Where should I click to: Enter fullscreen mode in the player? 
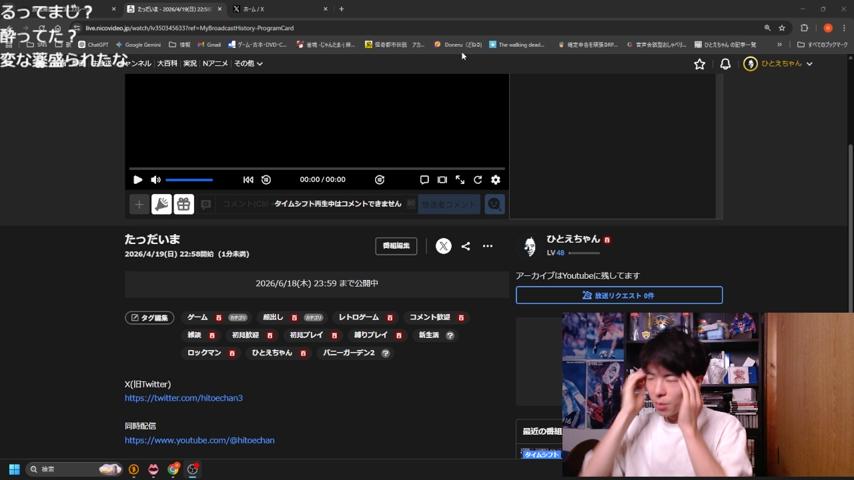tap(460, 180)
